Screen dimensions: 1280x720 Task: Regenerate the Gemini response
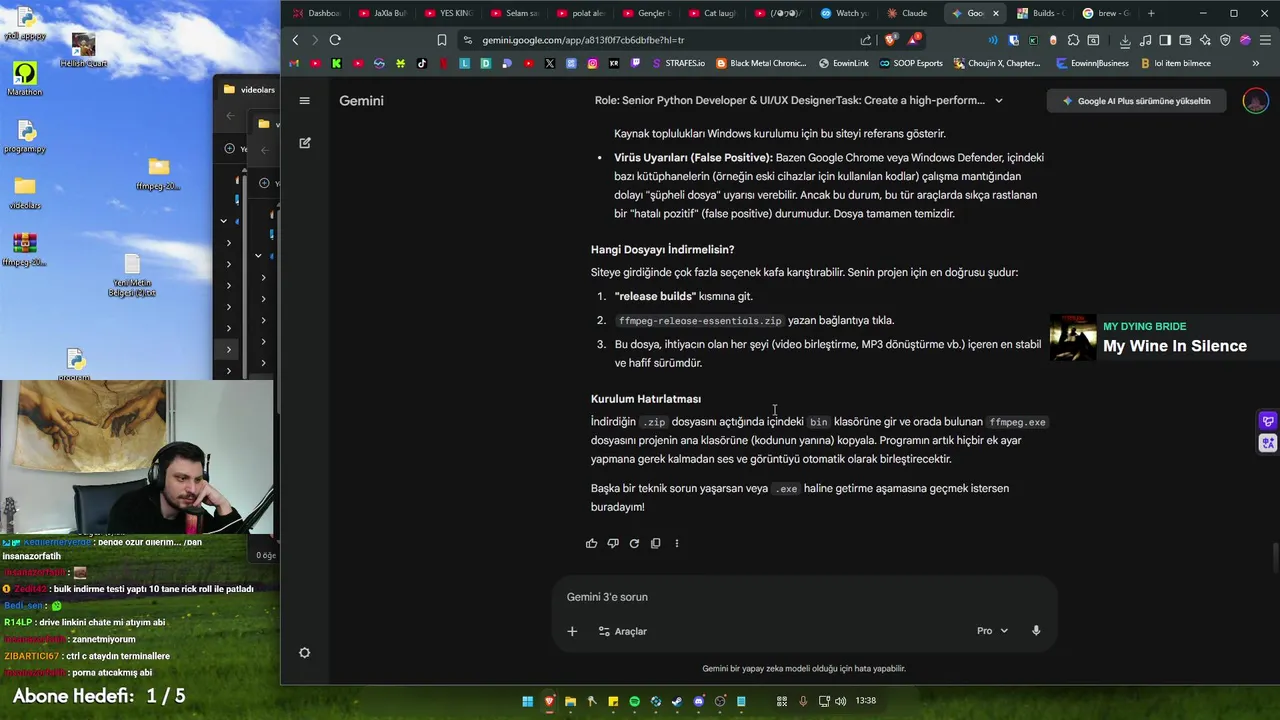point(634,543)
